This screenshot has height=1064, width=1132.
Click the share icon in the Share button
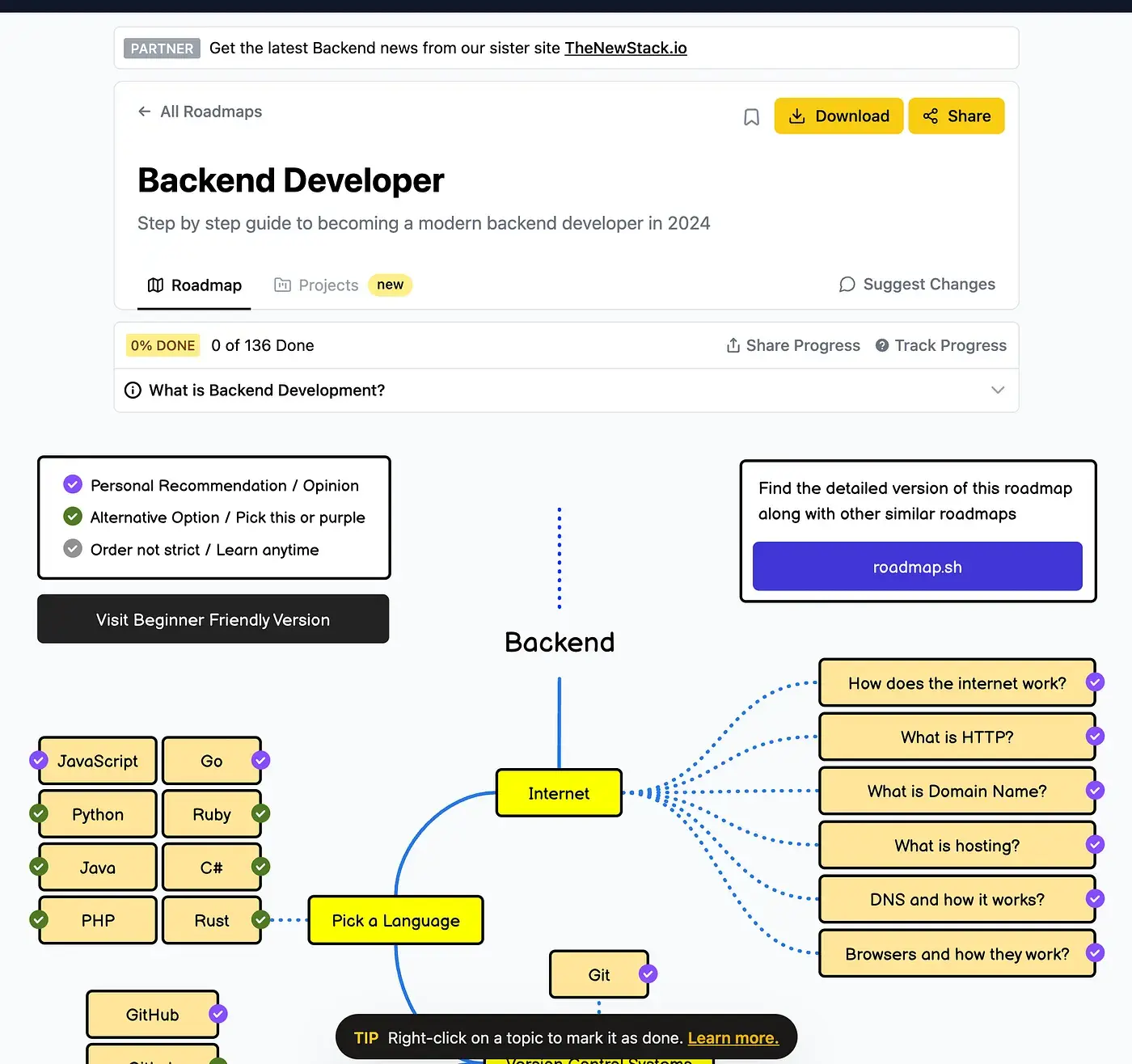(x=931, y=116)
